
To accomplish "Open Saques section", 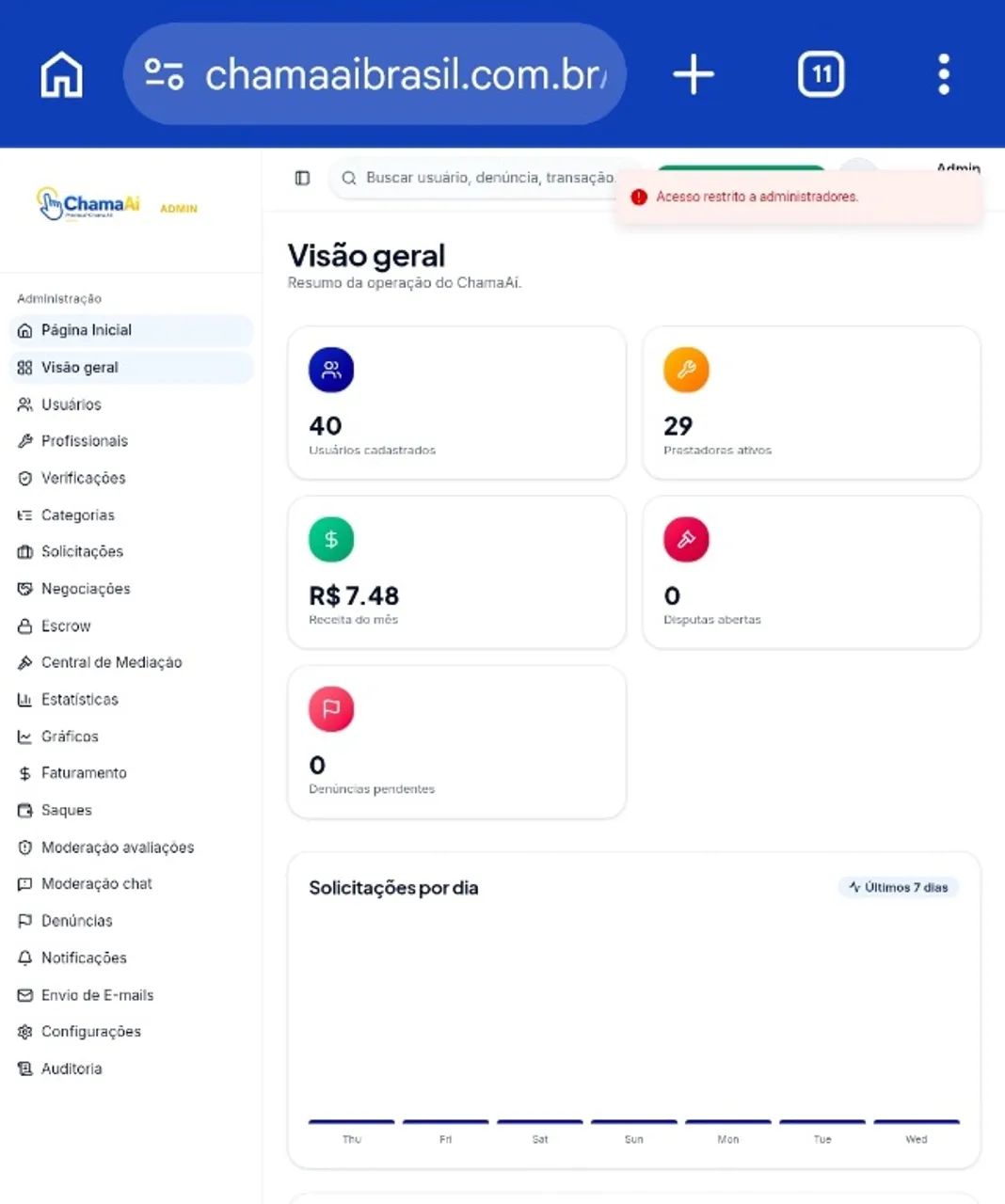I will pyautogui.click(x=132, y=810).
